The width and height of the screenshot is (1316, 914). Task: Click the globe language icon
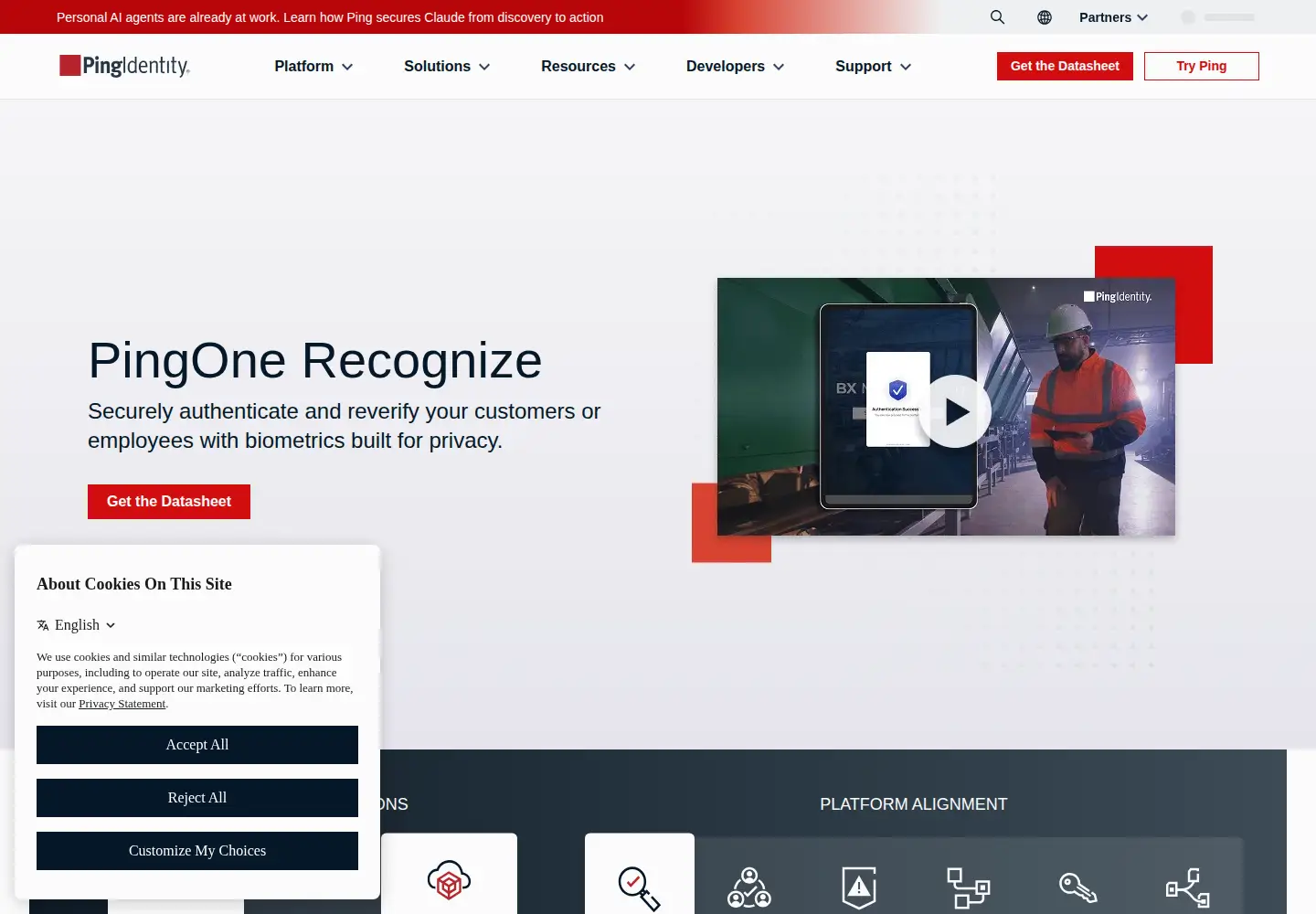(x=1045, y=17)
